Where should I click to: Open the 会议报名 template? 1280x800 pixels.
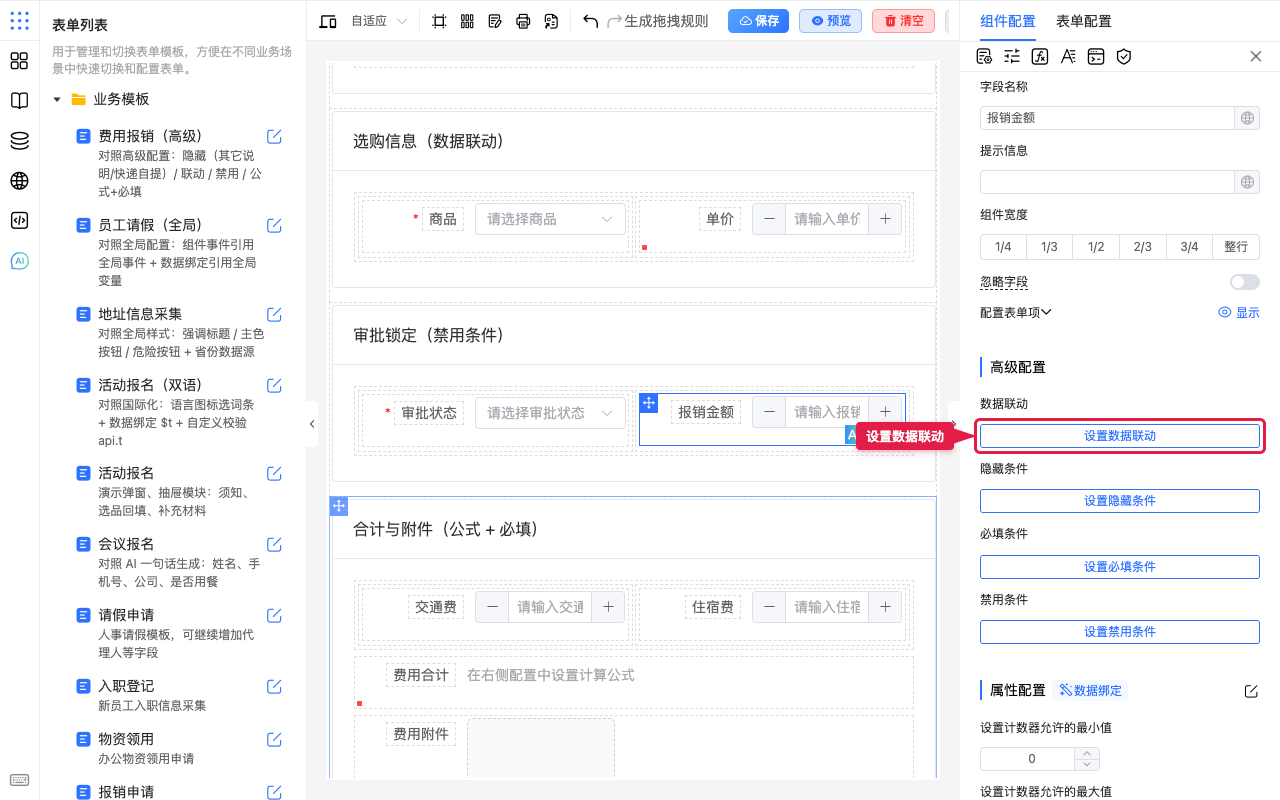[126, 544]
